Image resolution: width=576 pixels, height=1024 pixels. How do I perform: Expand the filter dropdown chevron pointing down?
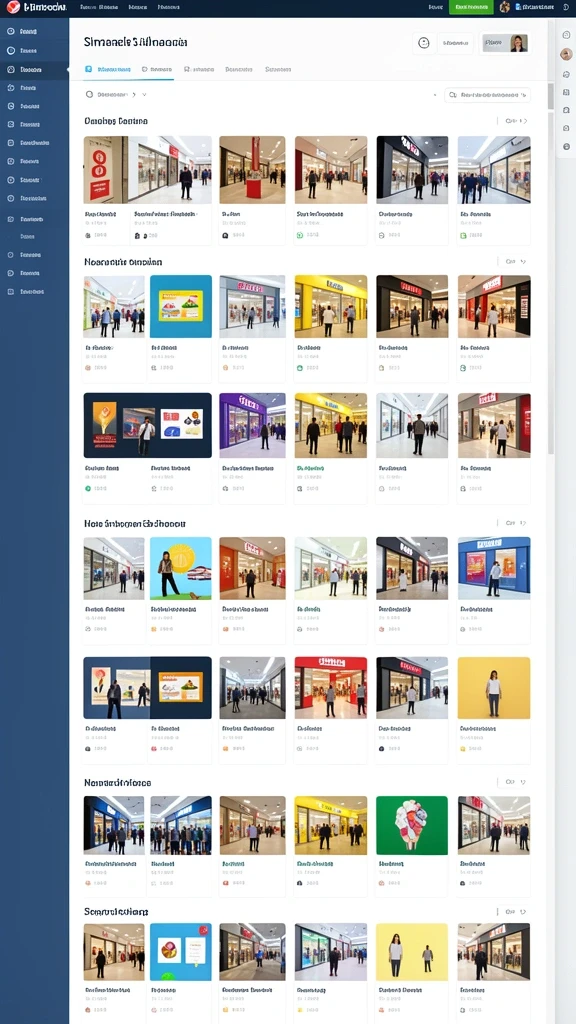click(x=144, y=95)
